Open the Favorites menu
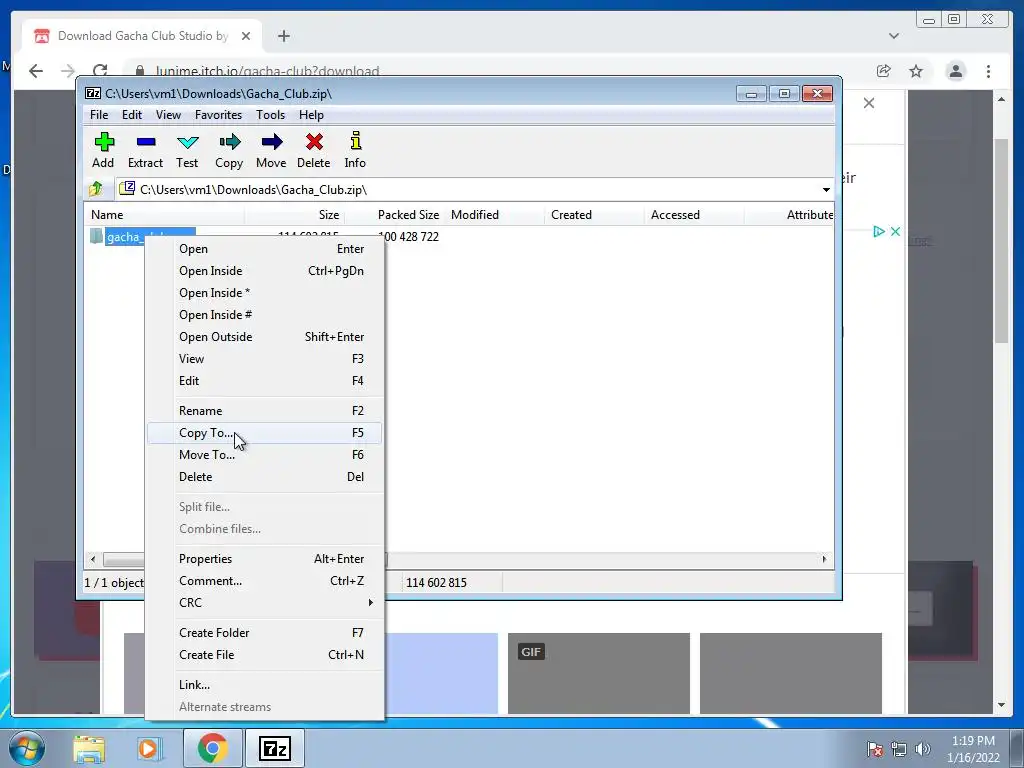Screen dimensions: 1024x768 [x=218, y=115]
